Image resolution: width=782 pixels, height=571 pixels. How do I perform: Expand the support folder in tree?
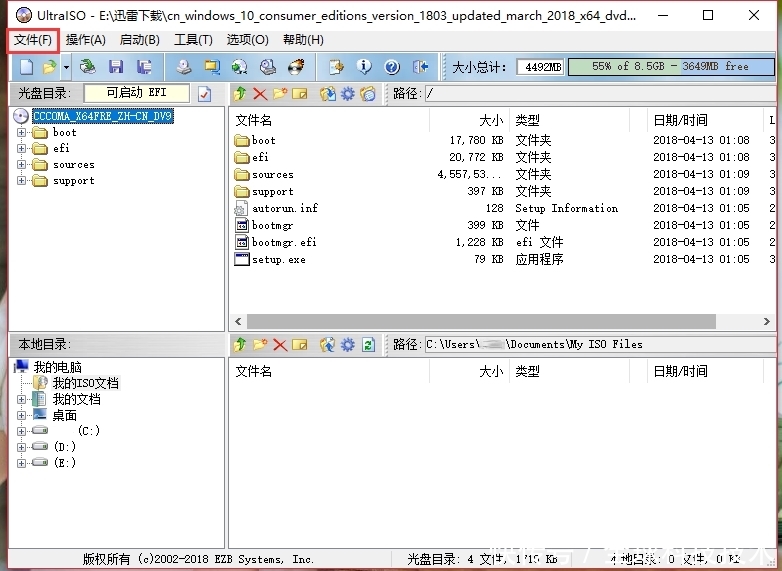click(21, 181)
